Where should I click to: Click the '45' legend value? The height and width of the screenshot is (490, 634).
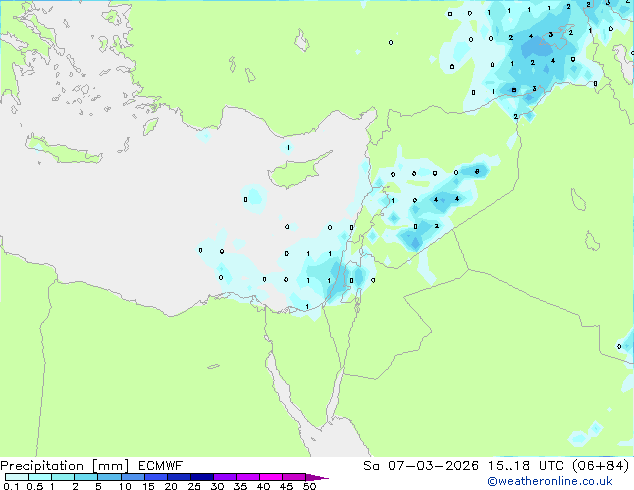click(286, 486)
